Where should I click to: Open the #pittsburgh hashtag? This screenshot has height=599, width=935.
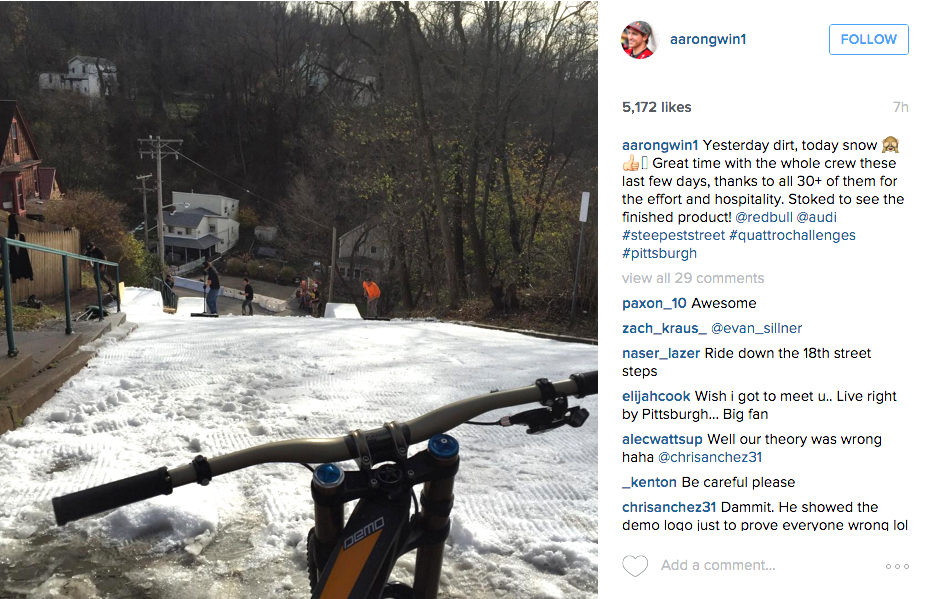[659, 253]
